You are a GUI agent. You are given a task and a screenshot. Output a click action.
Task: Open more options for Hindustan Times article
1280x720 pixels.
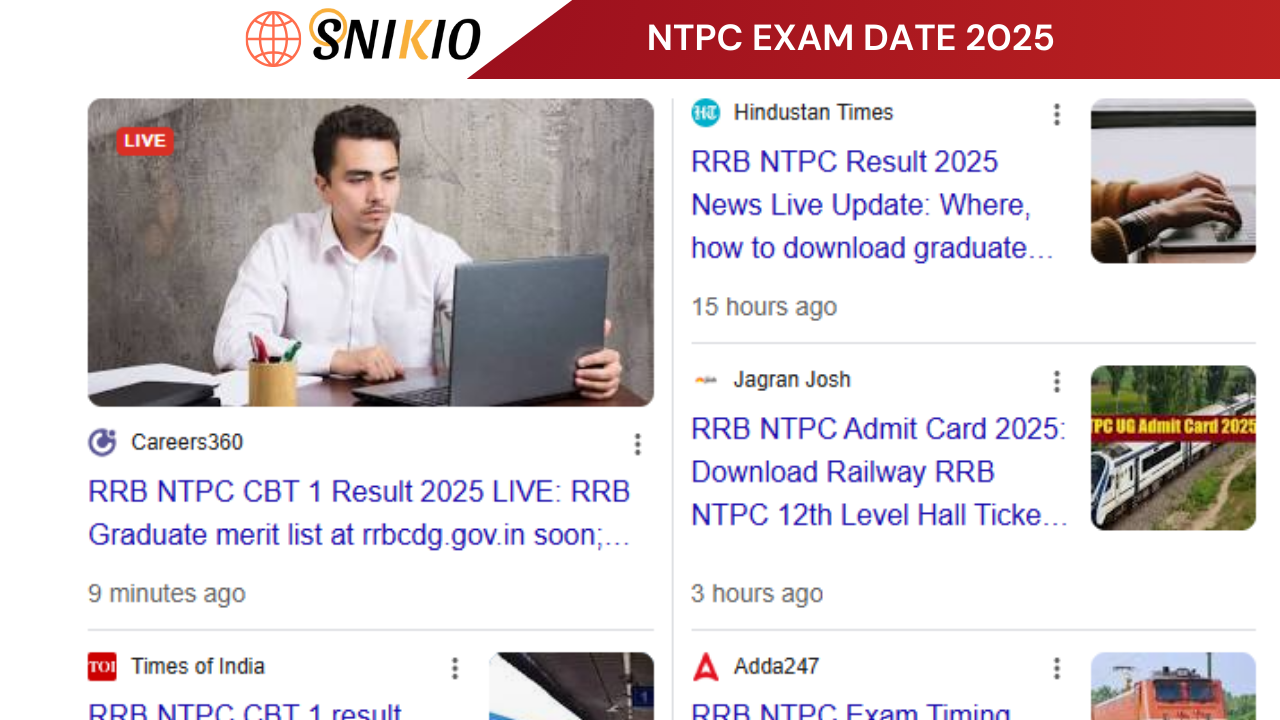click(1056, 114)
